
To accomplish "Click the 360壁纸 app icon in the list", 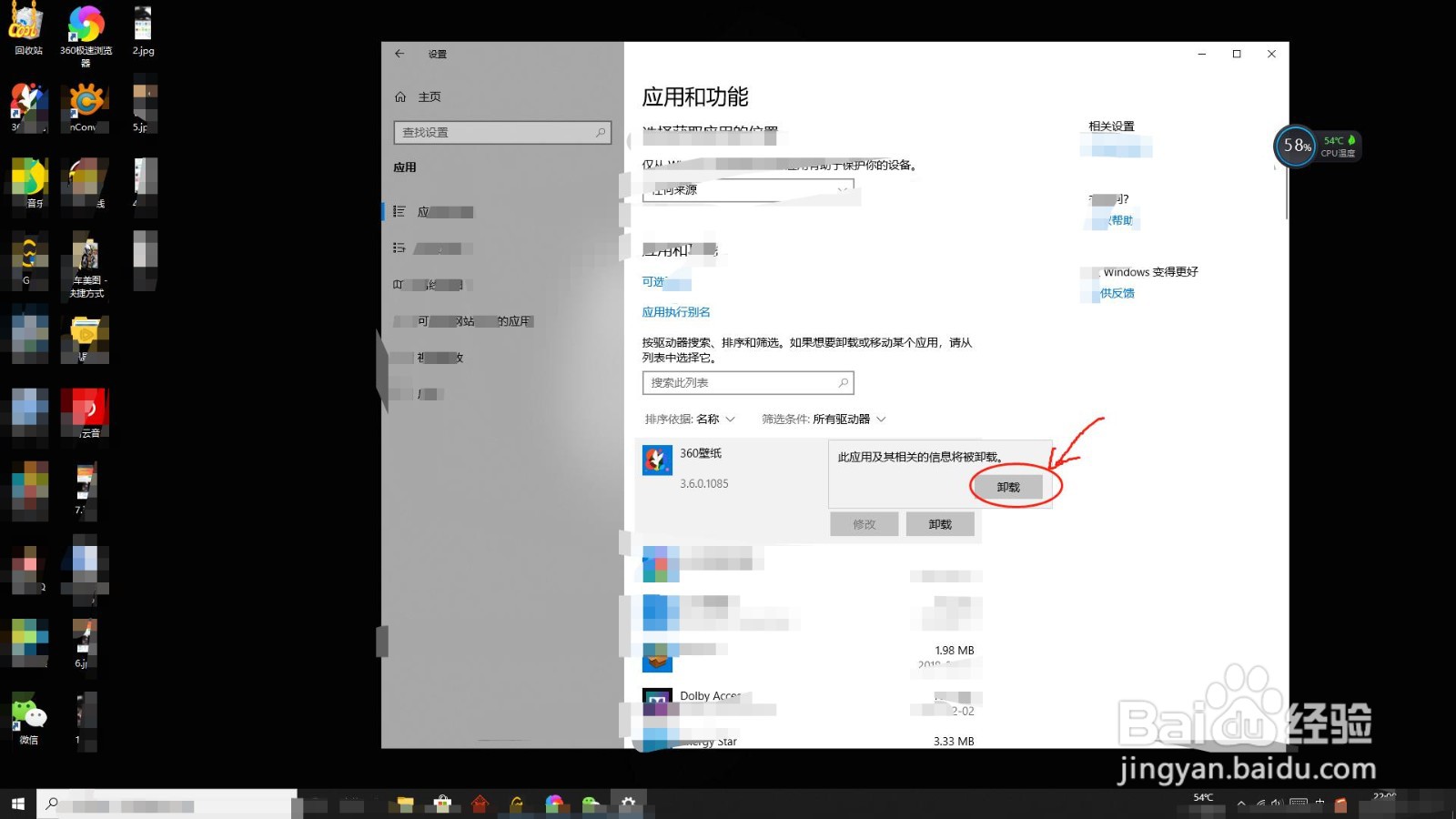I will 657,460.
